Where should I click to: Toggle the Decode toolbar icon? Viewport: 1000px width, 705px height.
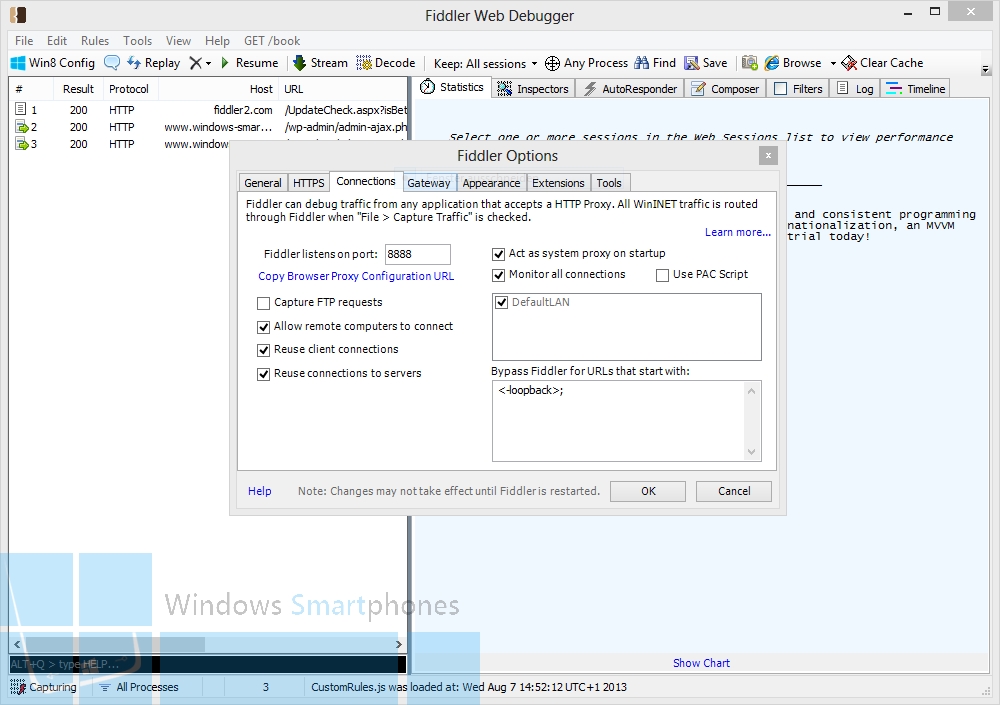(x=364, y=63)
